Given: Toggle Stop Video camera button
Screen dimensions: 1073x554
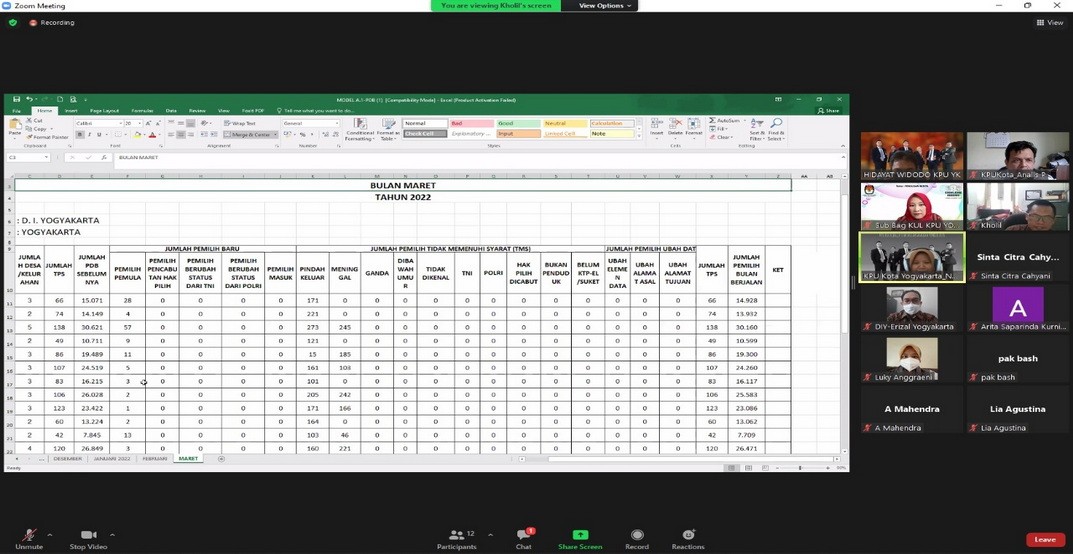Looking at the screenshot, I should [x=90, y=536].
